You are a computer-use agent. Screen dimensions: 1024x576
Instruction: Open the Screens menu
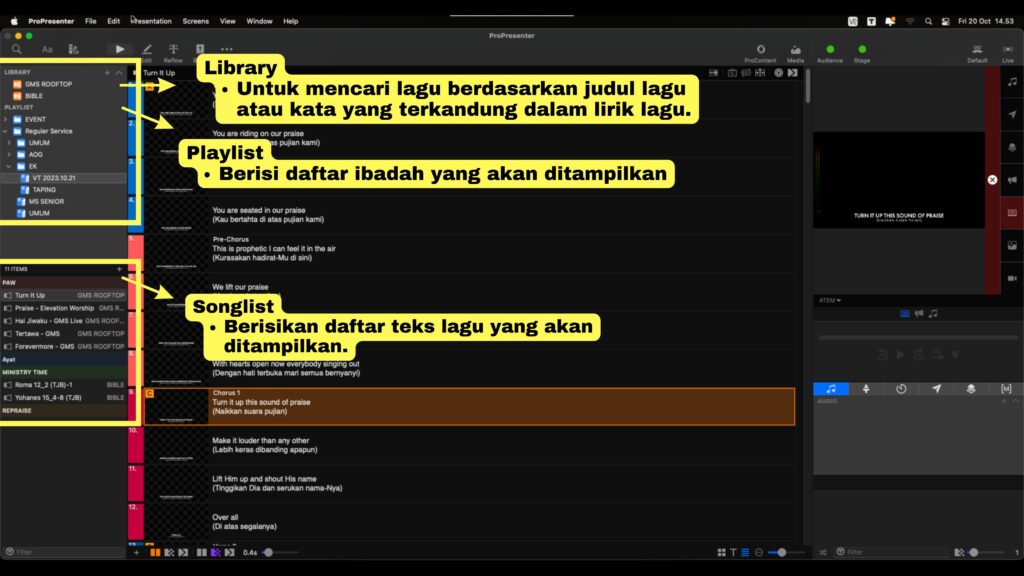pos(195,21)
